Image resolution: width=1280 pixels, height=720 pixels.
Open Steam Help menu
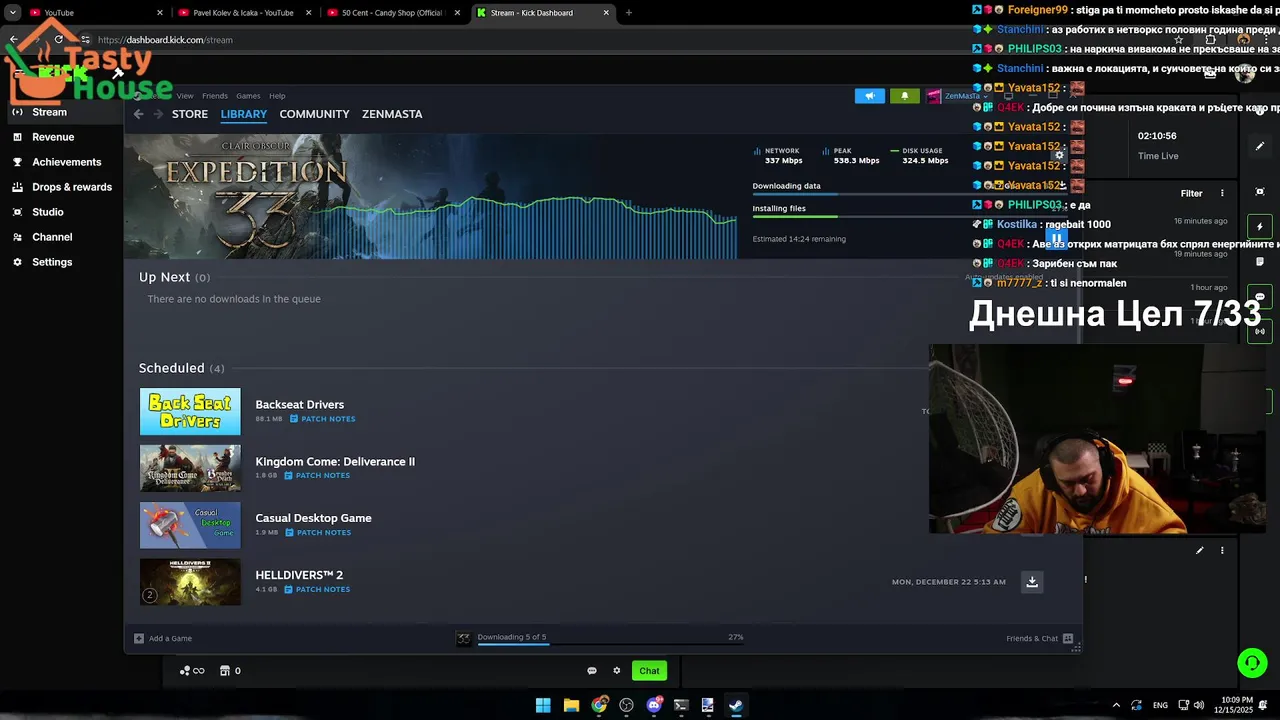tap(277, 96)
